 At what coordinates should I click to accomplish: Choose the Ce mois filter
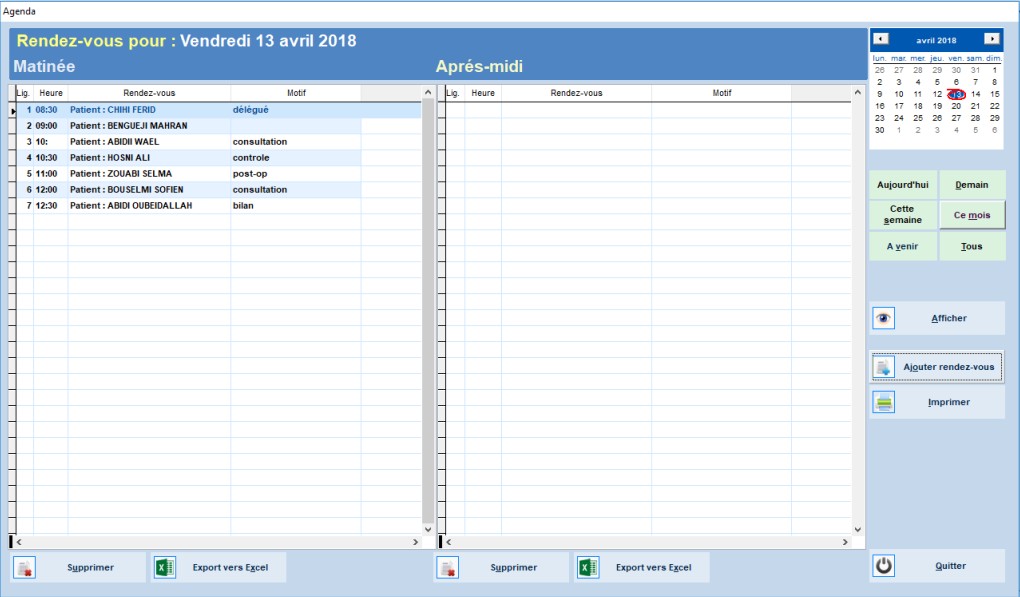pyautogui.click(x=971, y=215)
